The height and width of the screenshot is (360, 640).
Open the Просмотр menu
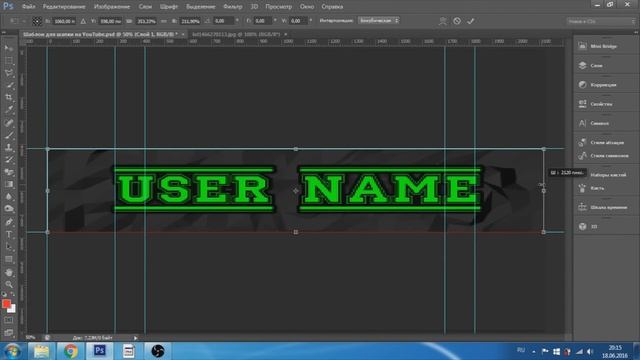point(278,7)
